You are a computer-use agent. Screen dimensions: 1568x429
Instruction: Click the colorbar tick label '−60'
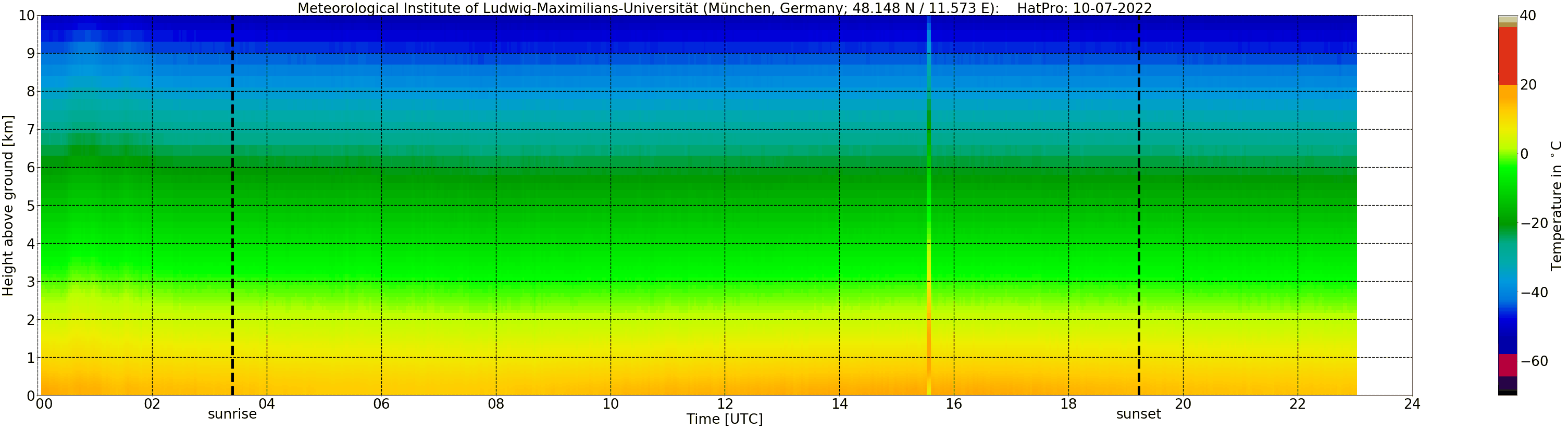point(1534,361)
